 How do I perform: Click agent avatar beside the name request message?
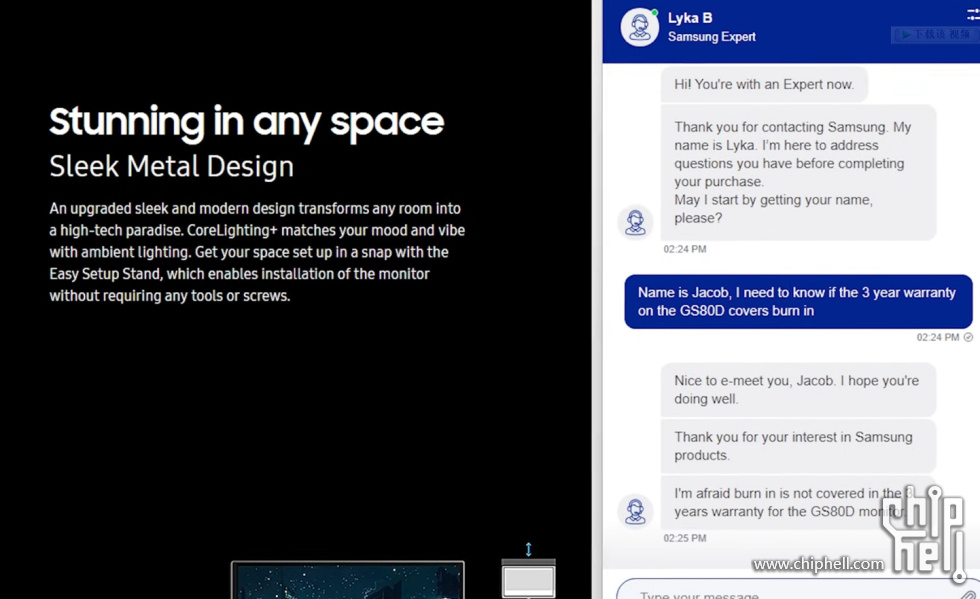635,222
